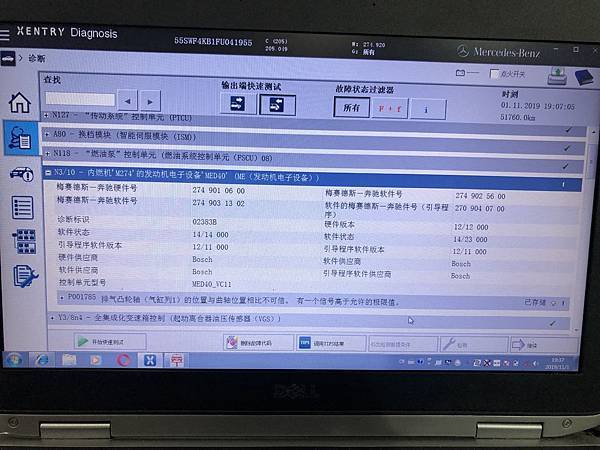Open the blue help book icon
This screenshot has width=600, height=450.
pos(584,77)
